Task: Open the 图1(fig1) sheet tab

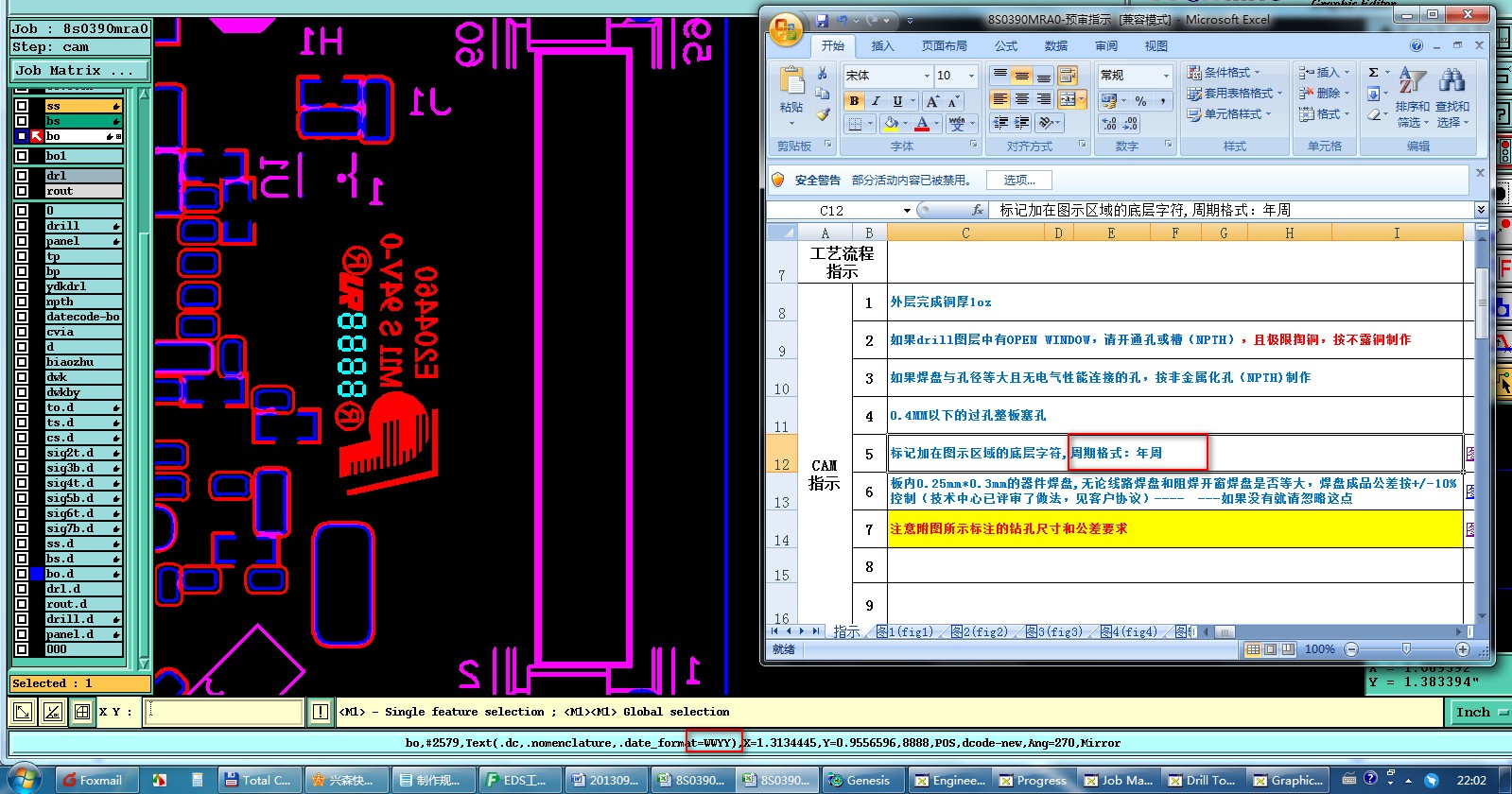Action: pyautogui.click(x=905, y=632)
